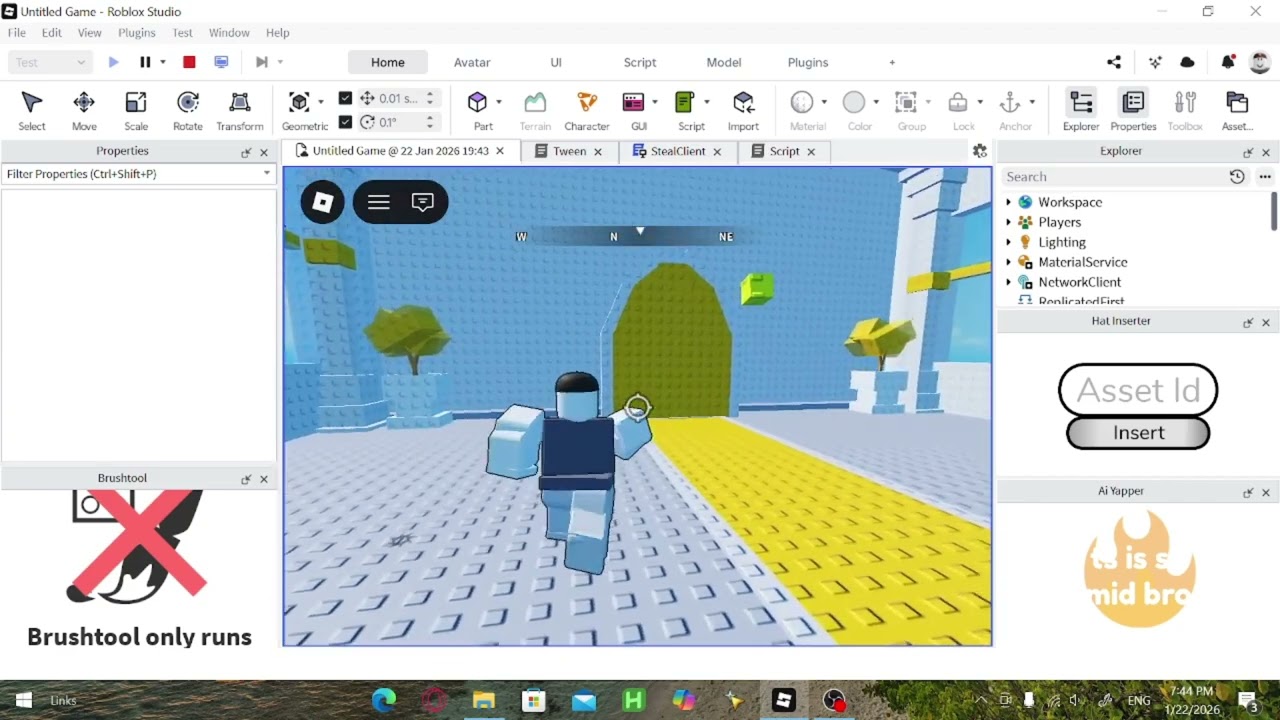This screenshot has width=1280, height=720.
Task: Open the Part type dropdown arrow
Action: click(x=499, y=101)
